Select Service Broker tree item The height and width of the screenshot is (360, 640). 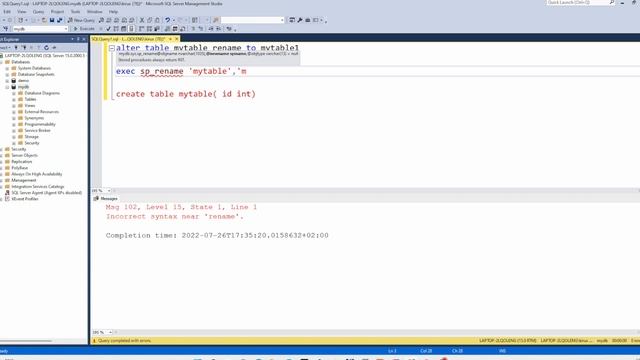point(38,131)
